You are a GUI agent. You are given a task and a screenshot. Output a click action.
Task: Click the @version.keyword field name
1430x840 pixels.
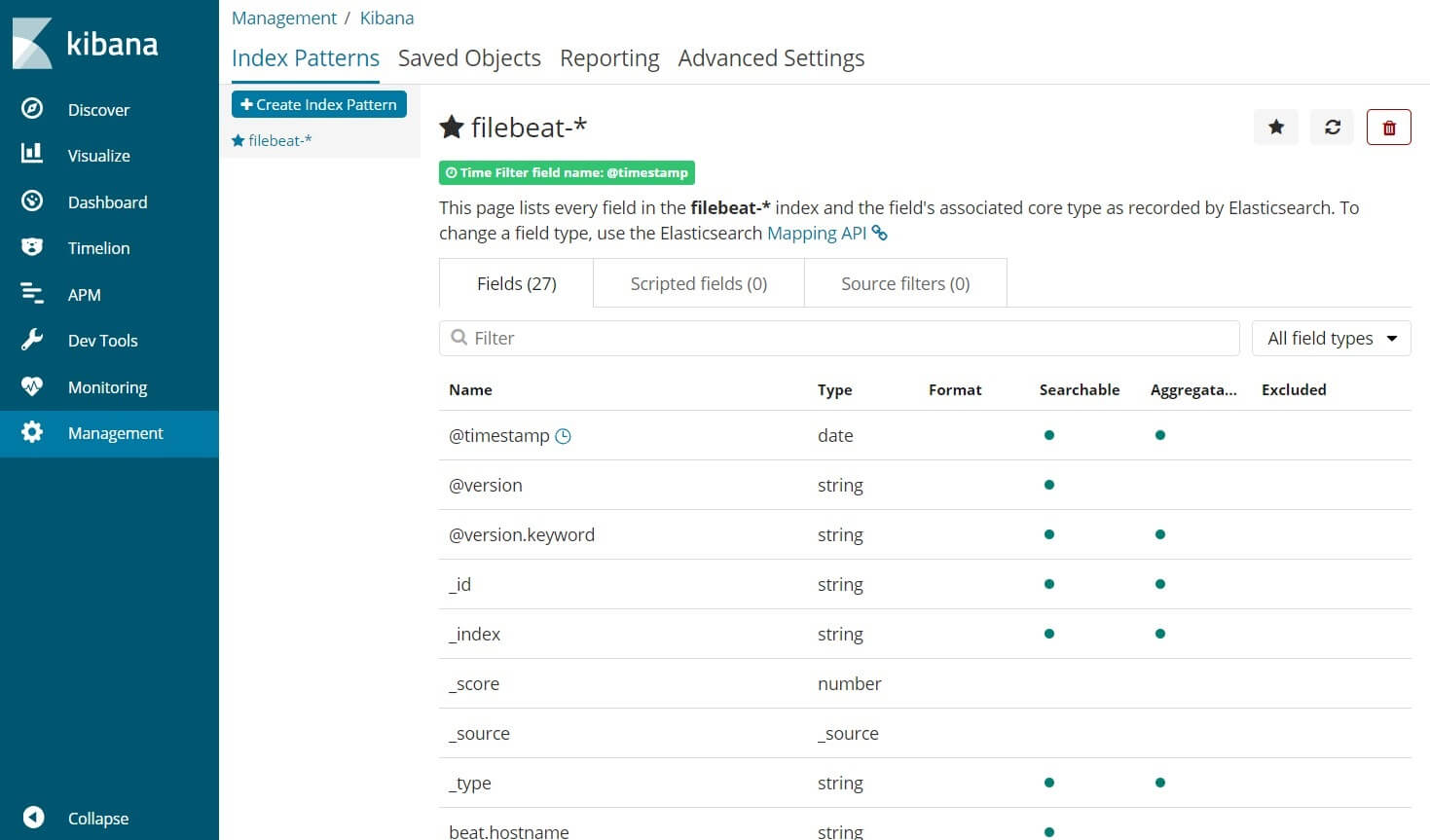click(521, 535)
